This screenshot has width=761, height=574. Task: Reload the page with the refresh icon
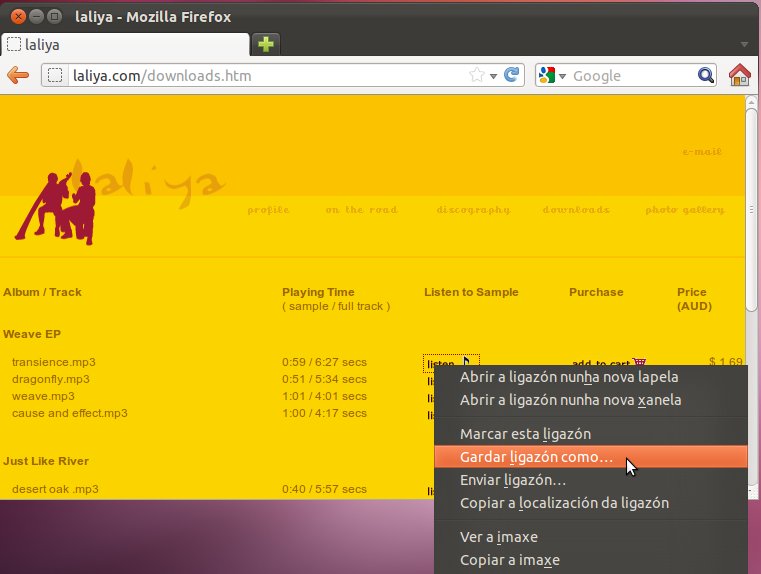click(x=511, y=75)
